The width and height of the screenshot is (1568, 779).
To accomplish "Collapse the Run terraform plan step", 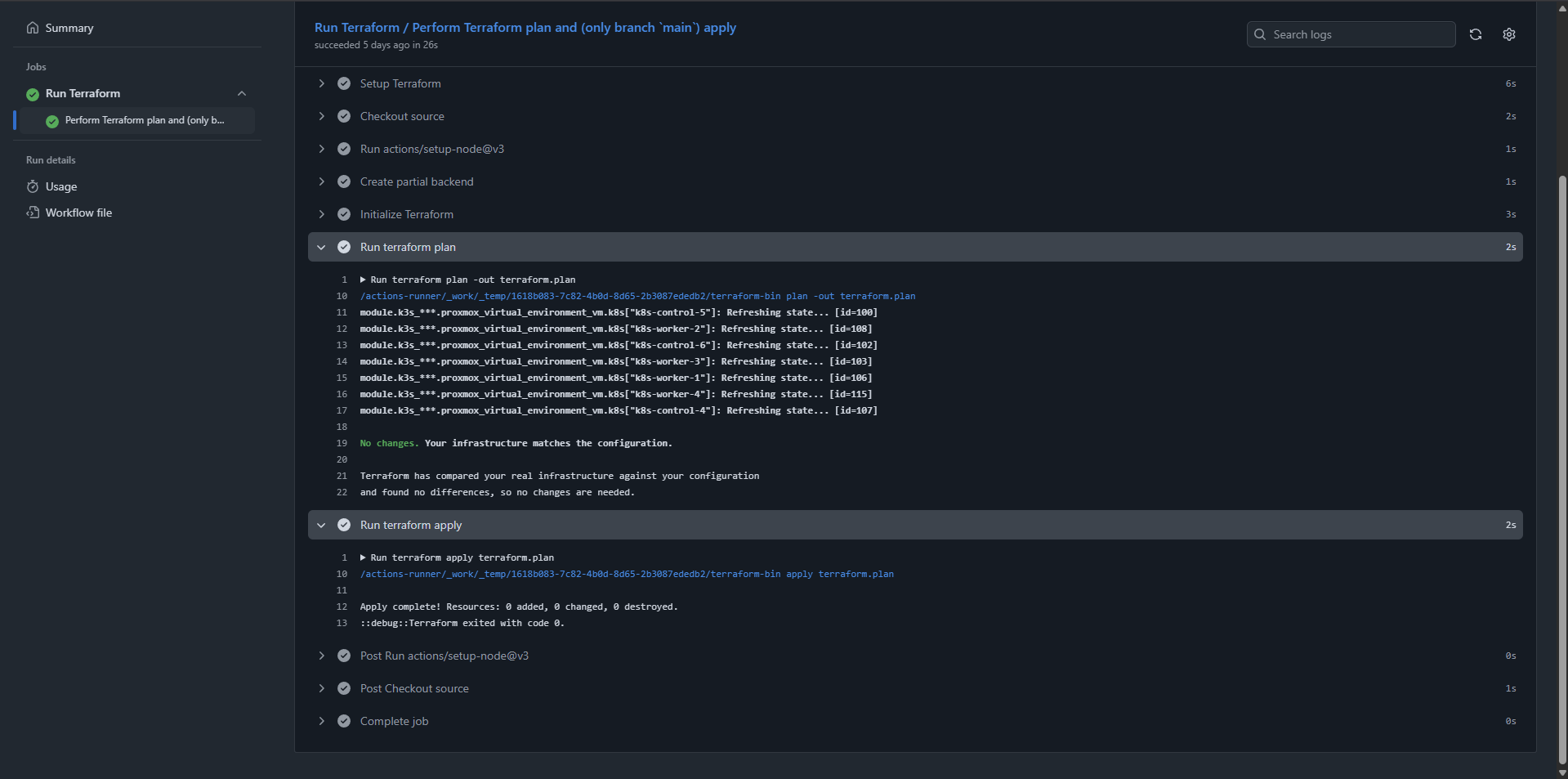I will pyautogui.click(x=322, y=247).
